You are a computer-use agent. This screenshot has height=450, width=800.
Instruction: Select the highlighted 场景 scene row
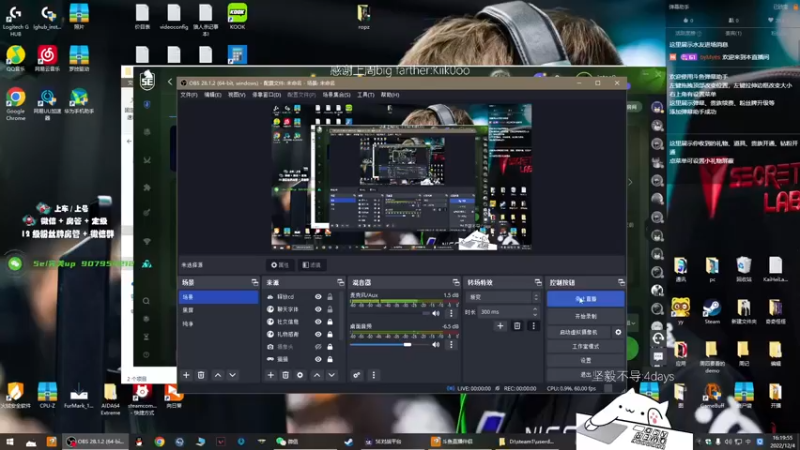coord(218,297)
